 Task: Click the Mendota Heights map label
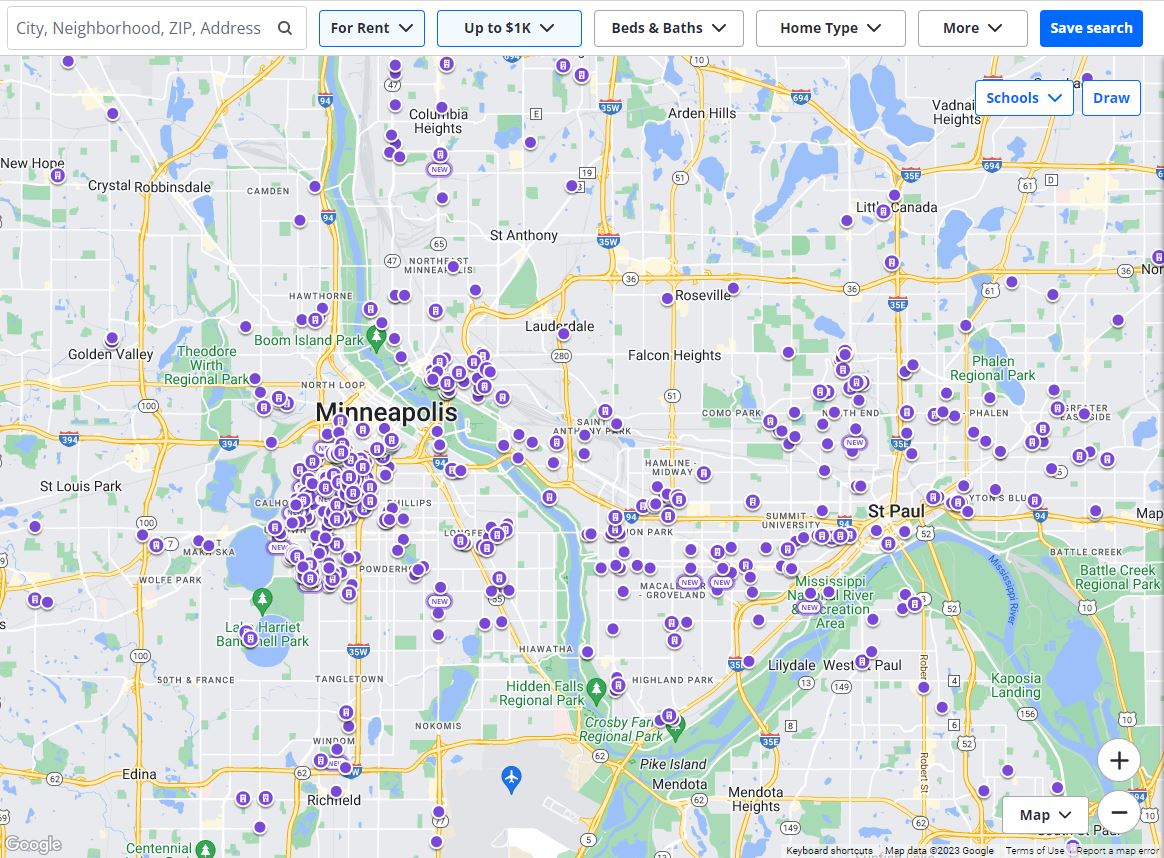[x=756, y=799]
